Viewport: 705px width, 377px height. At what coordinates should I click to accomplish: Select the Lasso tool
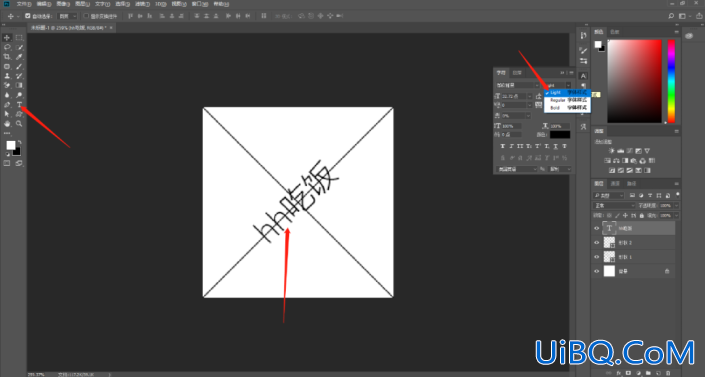click(7, 47)
